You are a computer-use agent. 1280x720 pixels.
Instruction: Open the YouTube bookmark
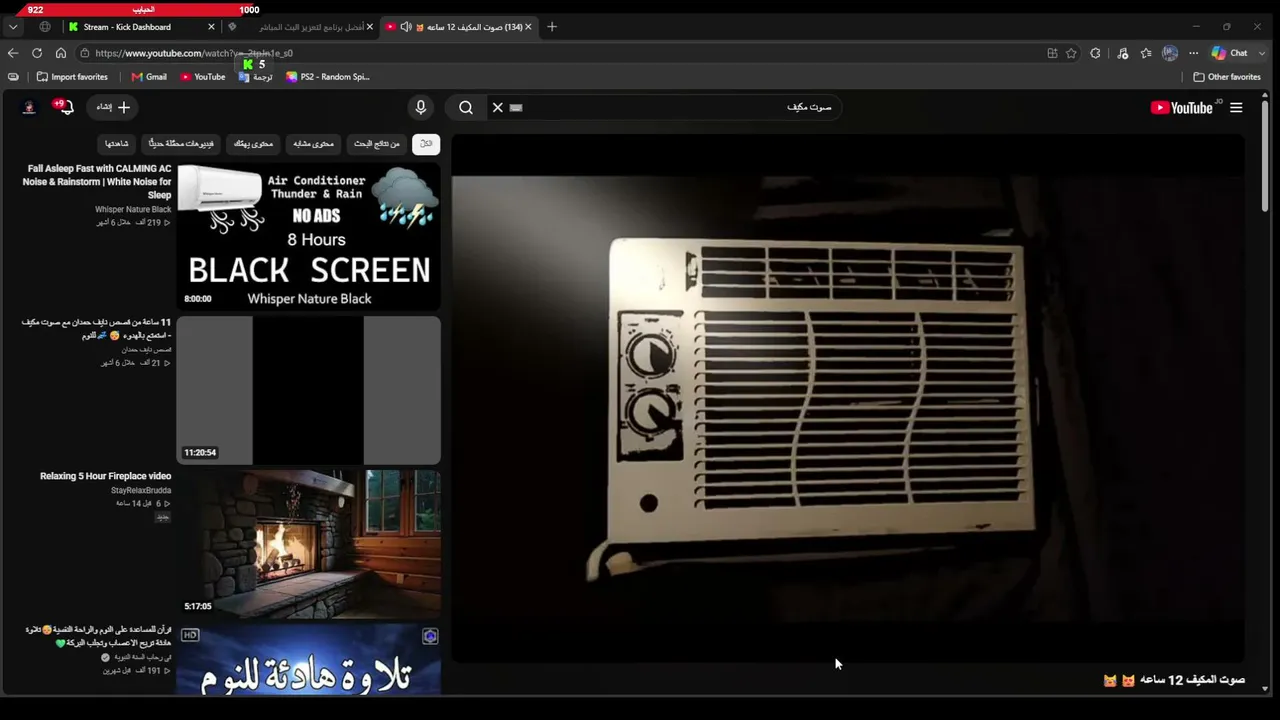tap(203, 77)
